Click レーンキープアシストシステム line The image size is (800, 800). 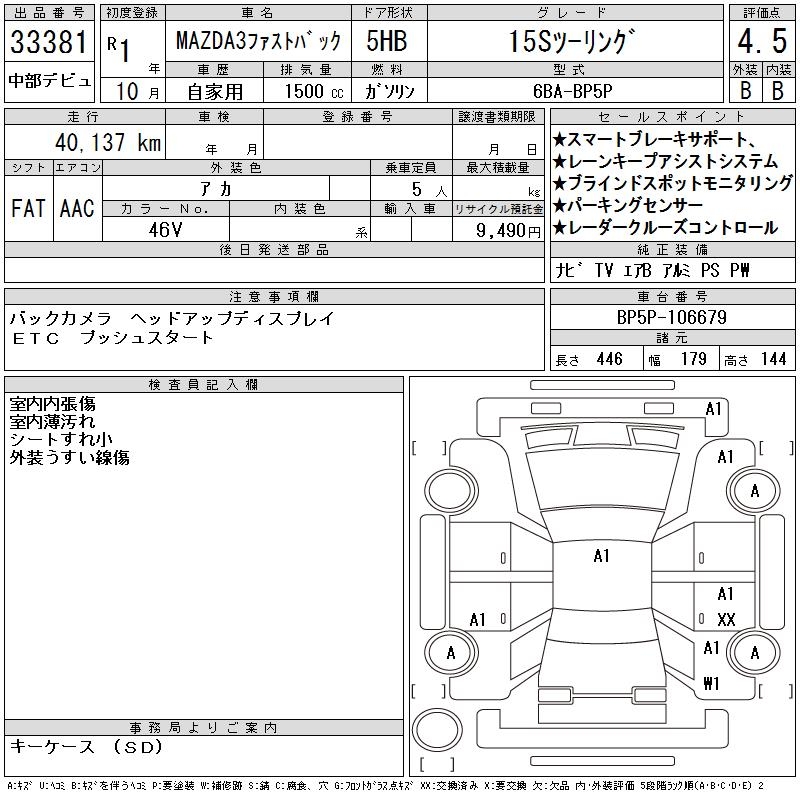[665, 161]
